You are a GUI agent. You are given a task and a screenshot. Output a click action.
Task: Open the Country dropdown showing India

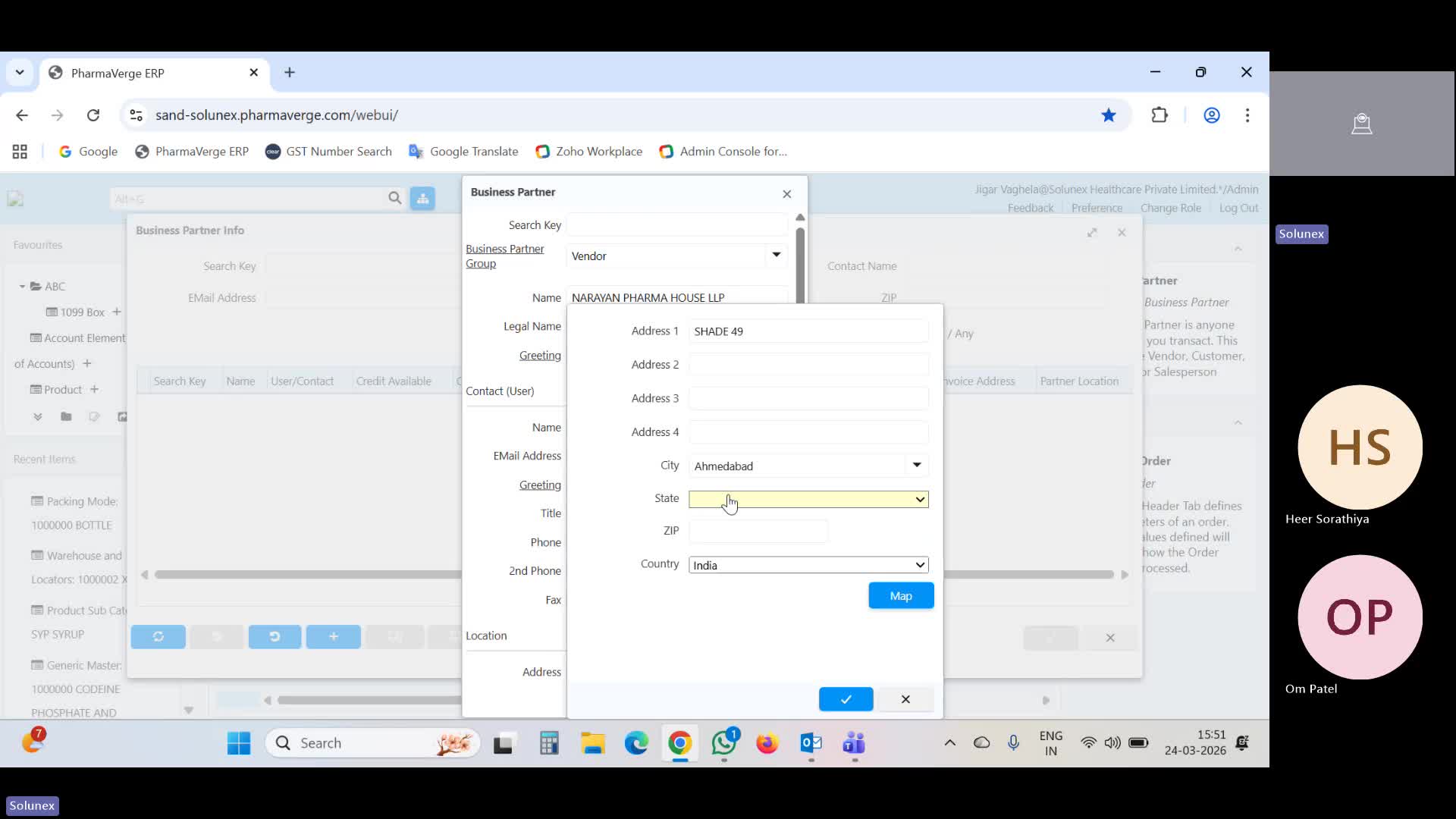coord(918,564)
